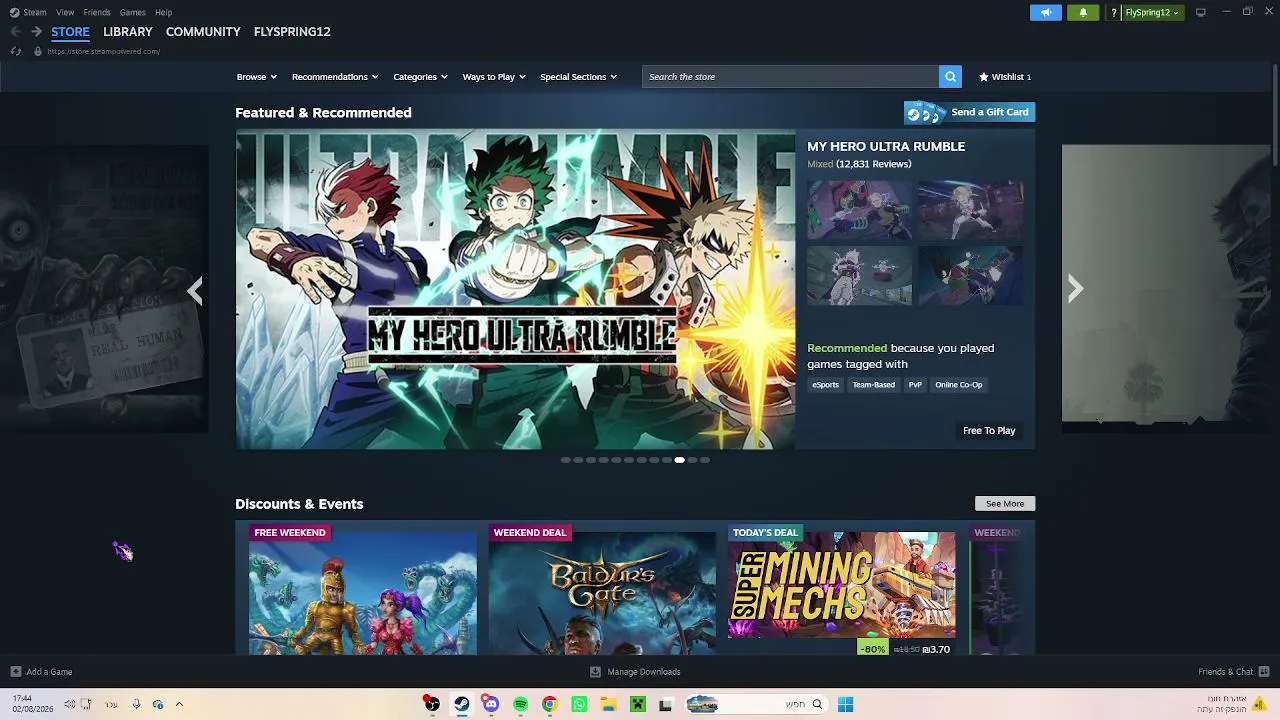Click the Manage Downloads arrow icon

[595, 672]
